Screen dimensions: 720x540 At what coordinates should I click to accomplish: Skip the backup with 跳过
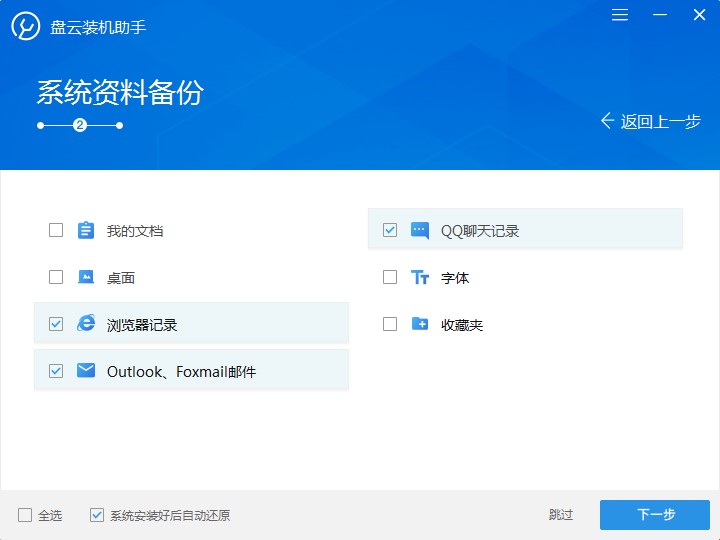coord(561,515)
